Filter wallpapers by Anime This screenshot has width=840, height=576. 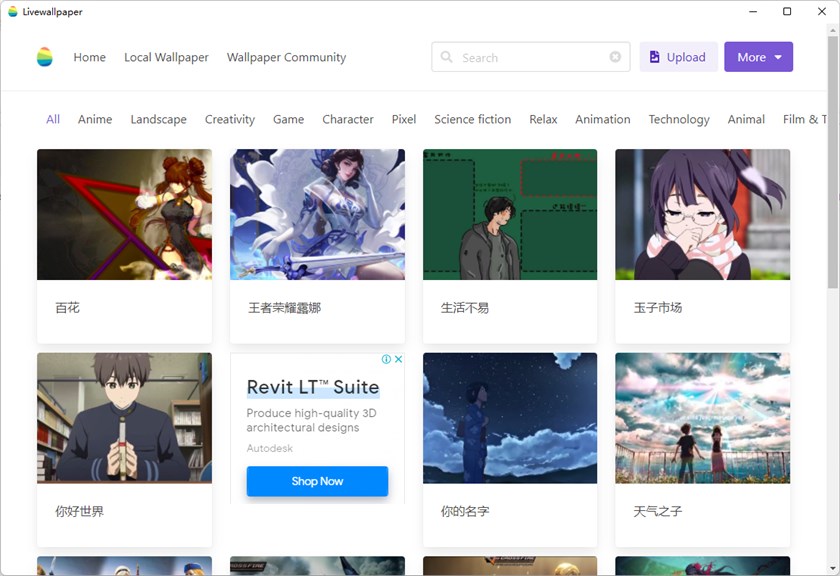pos(95,119)
